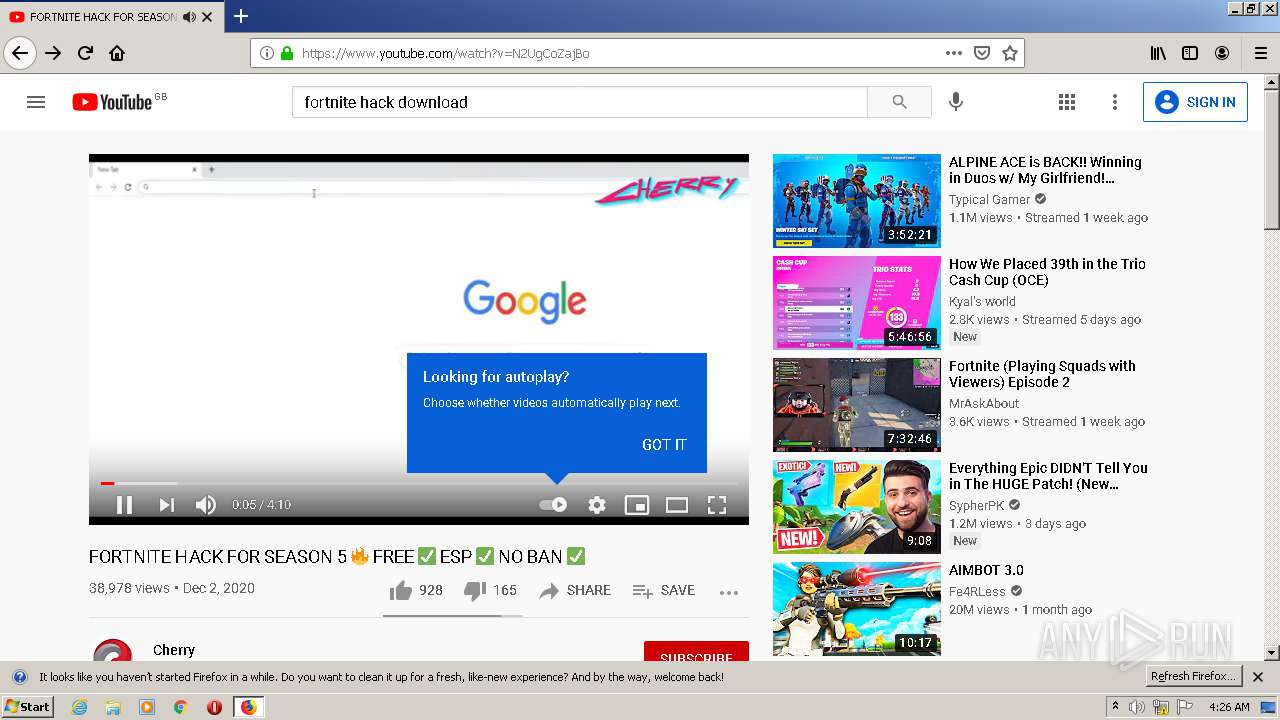Dislike the video
Viewport: 1280px width, 720px height.
pos(490,590)
